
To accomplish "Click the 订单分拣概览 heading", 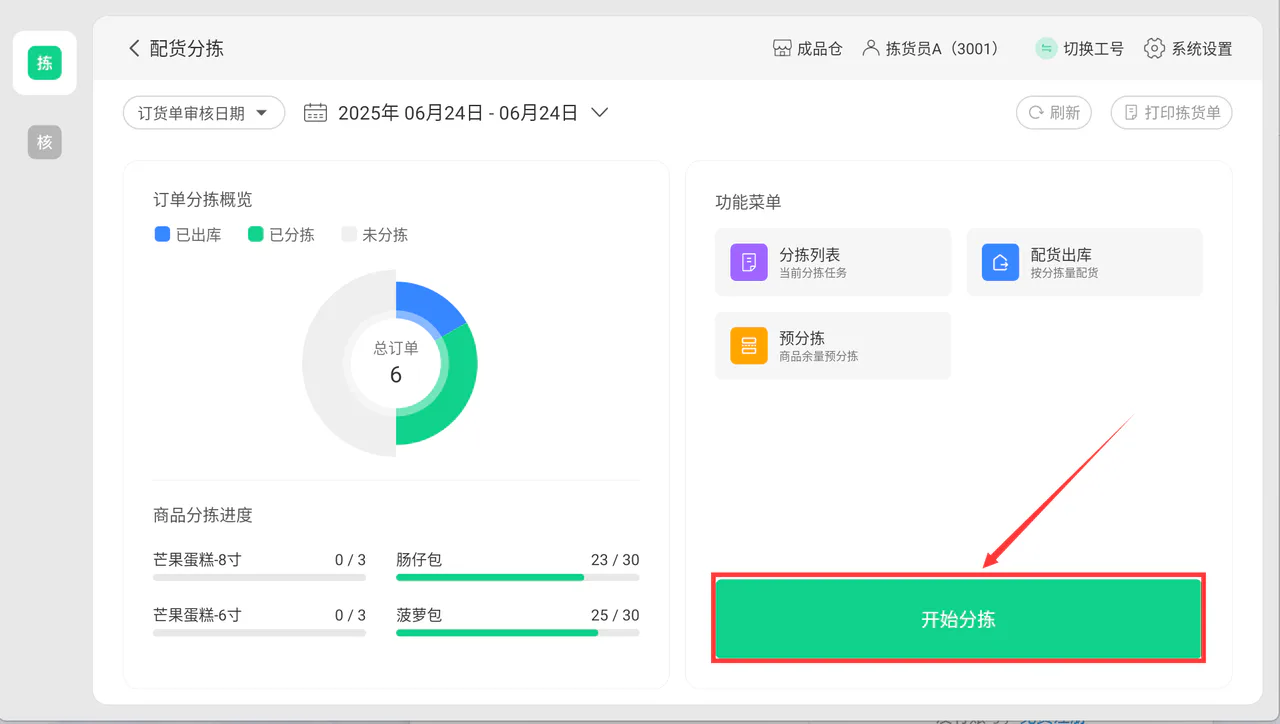I will pyautogui.click(x=203, y=199).
